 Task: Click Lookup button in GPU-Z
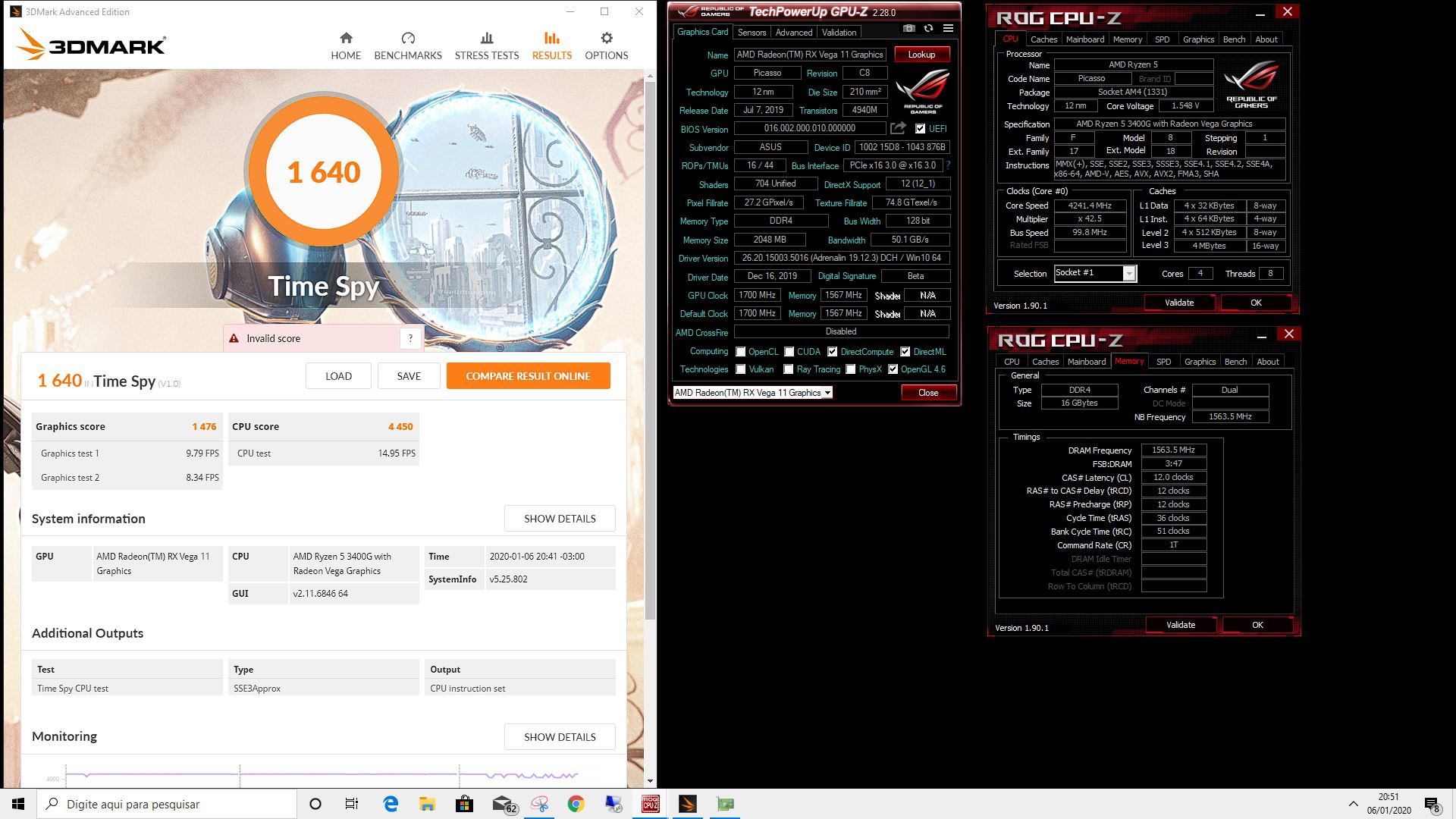click(921, 55)
